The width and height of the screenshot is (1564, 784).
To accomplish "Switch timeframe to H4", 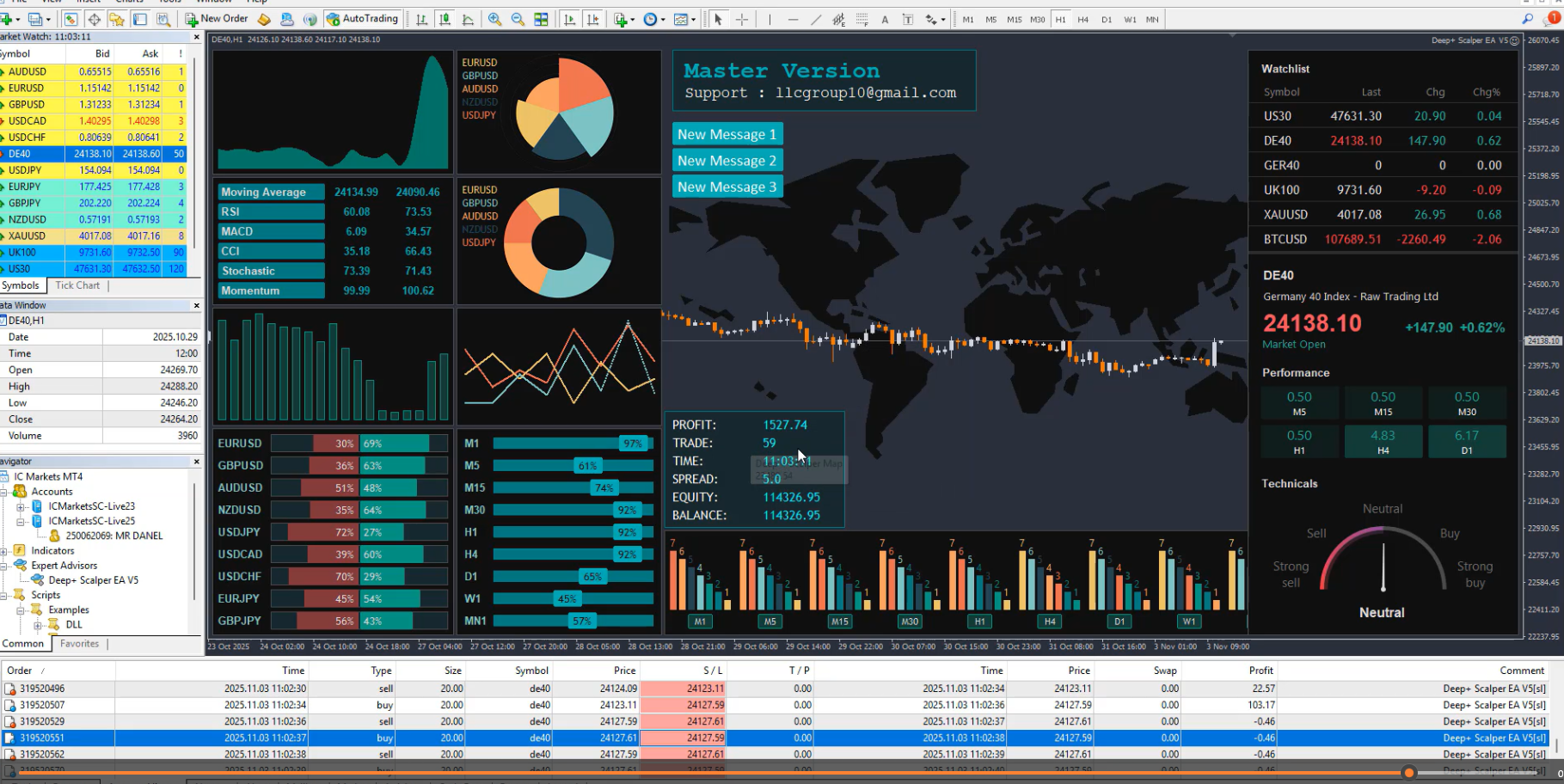I will click(x=1083, y=19).
